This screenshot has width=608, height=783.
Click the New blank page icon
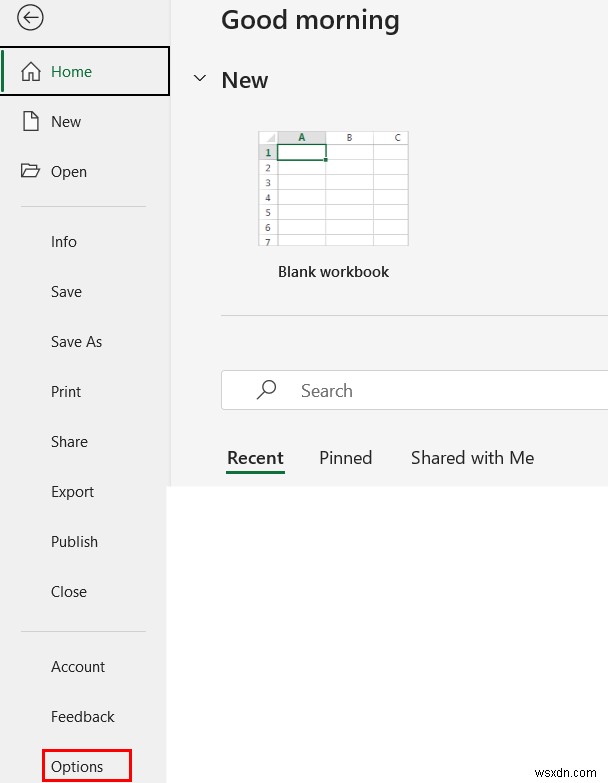click(30, 121)
